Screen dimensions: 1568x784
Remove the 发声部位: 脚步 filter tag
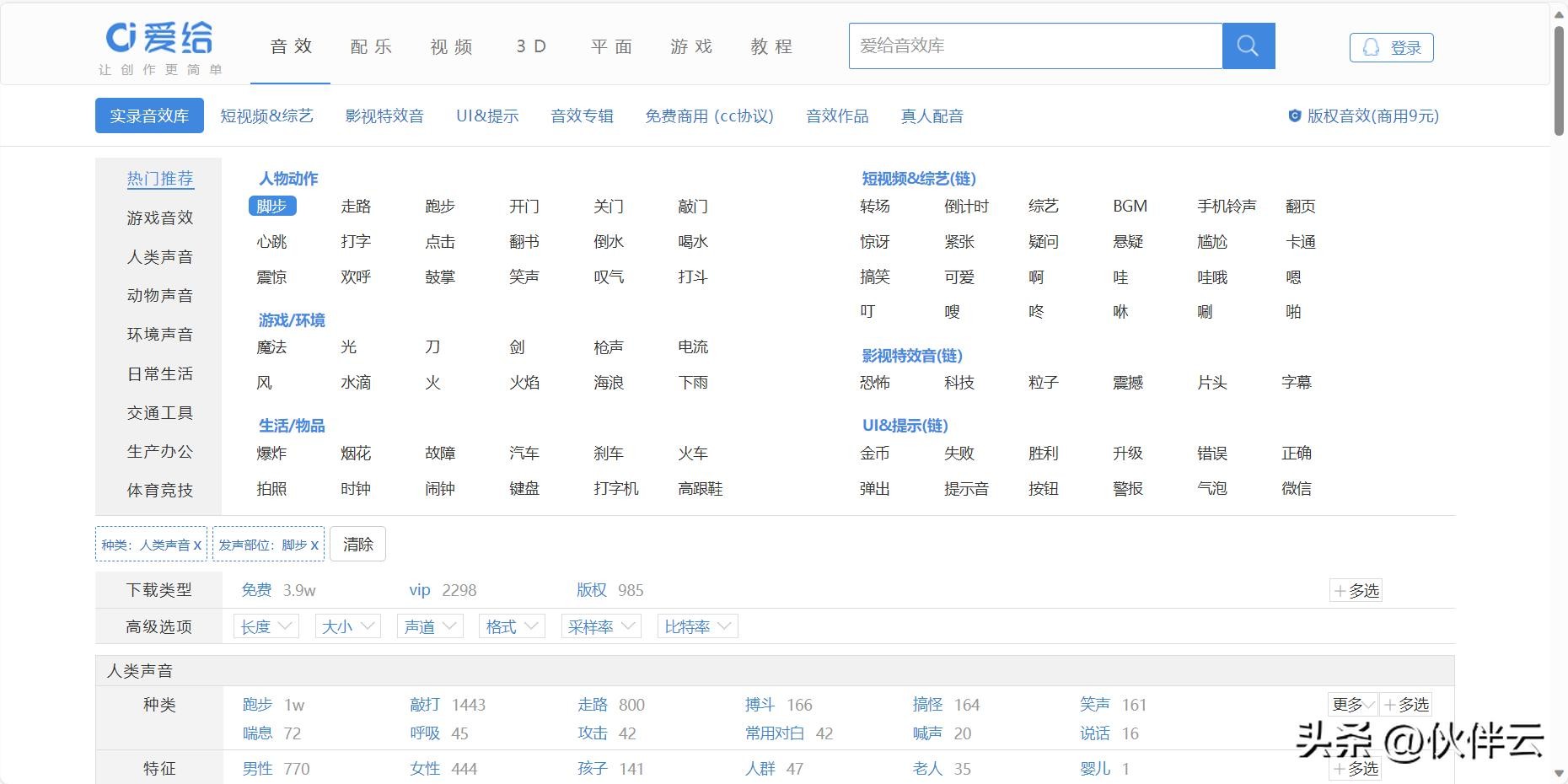click(x=314, y=545)
